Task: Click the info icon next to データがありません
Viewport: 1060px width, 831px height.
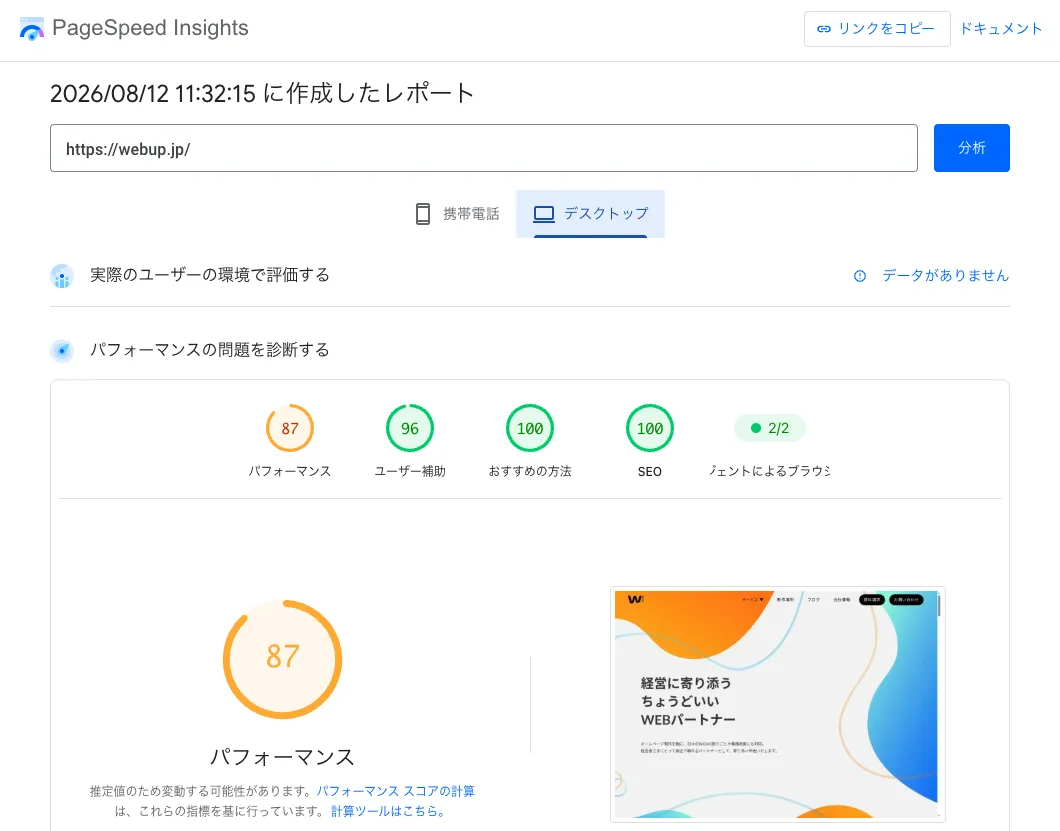Action: click(860, 276)
